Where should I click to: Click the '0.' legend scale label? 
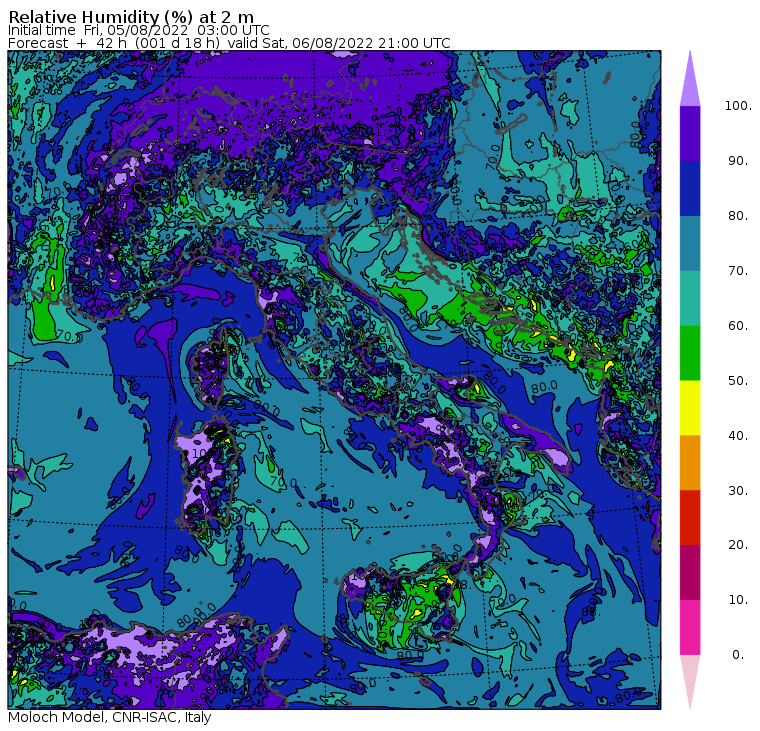pyautogui.click(x=738, y=655)
